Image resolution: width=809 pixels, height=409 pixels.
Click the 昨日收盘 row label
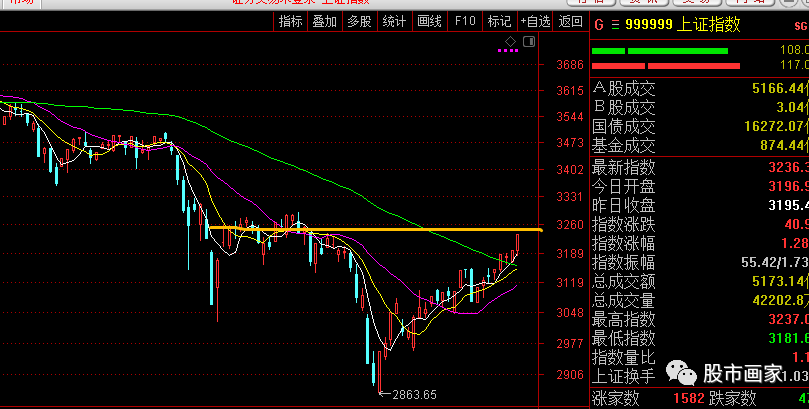(623, 205)
